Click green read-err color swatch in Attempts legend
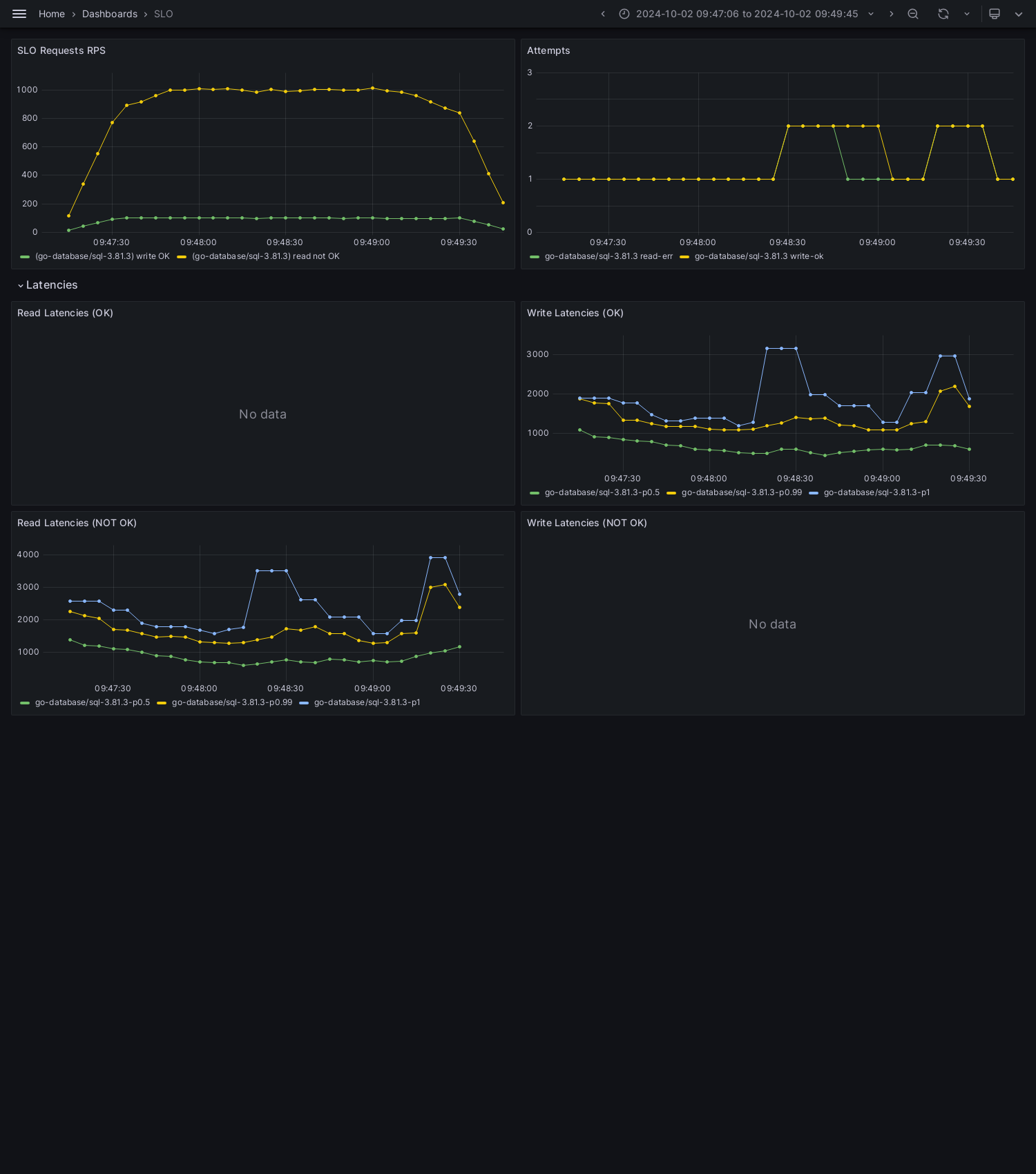 pos(535,257)
